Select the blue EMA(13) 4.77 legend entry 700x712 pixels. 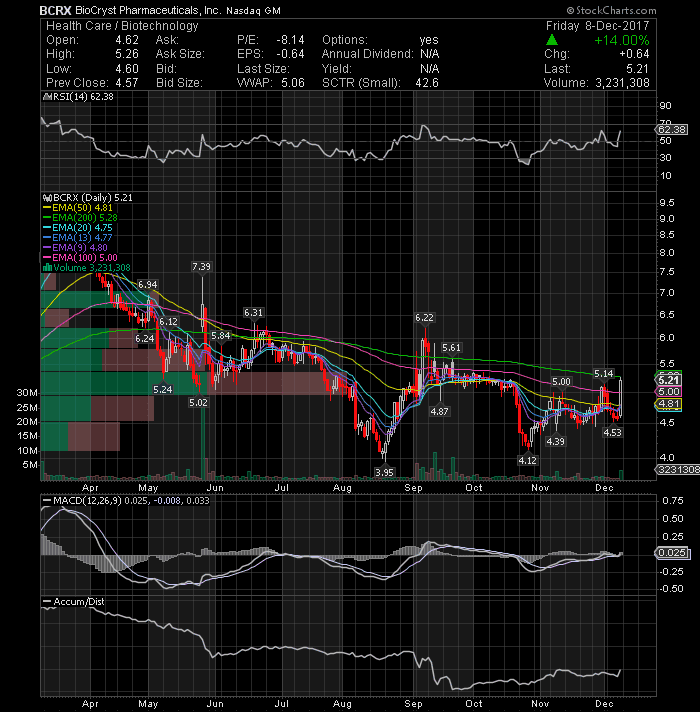78,238
